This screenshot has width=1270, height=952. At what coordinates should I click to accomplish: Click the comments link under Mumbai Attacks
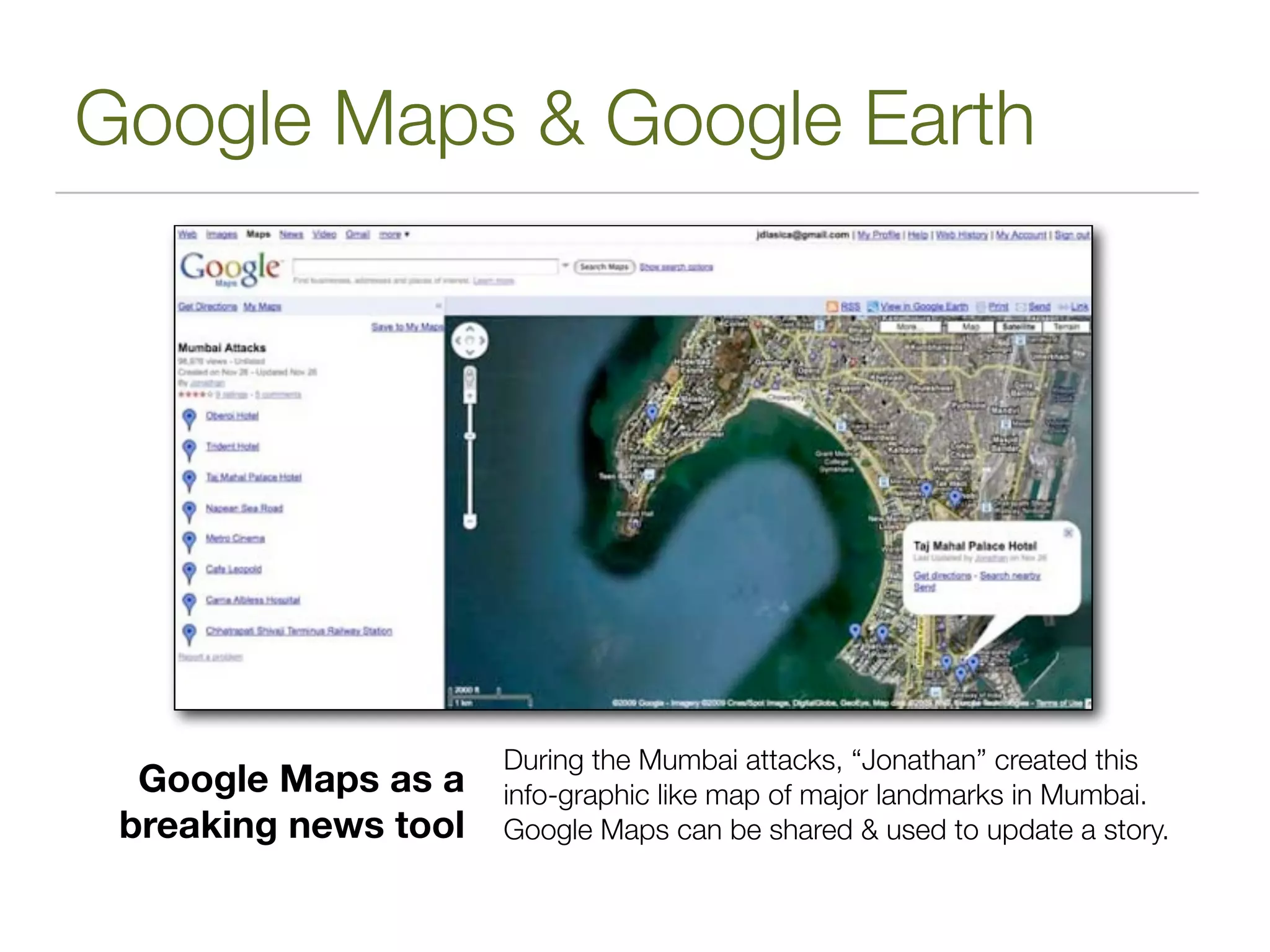point(278,395)
